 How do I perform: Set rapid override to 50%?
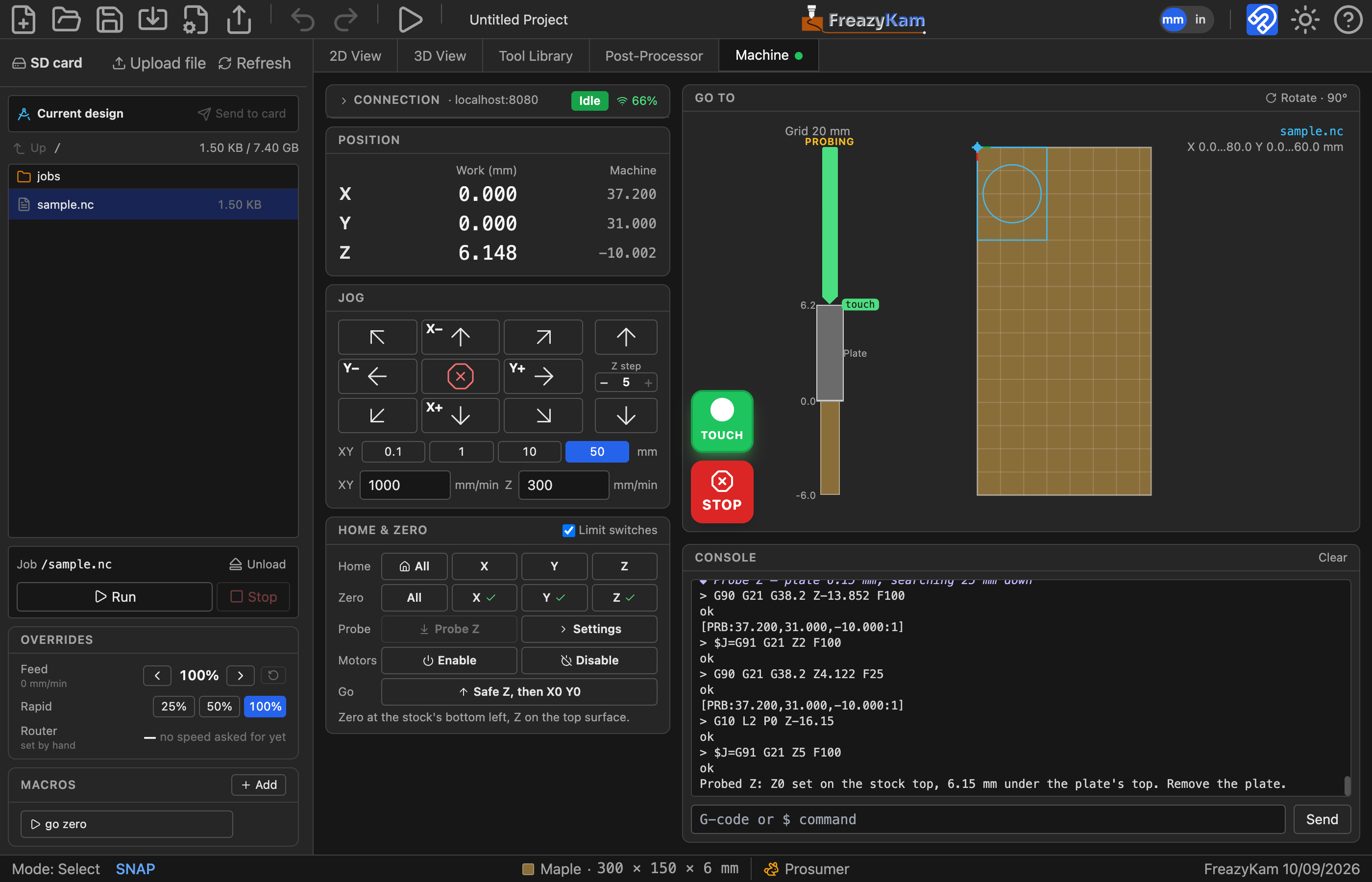click(x=220, y=706)
